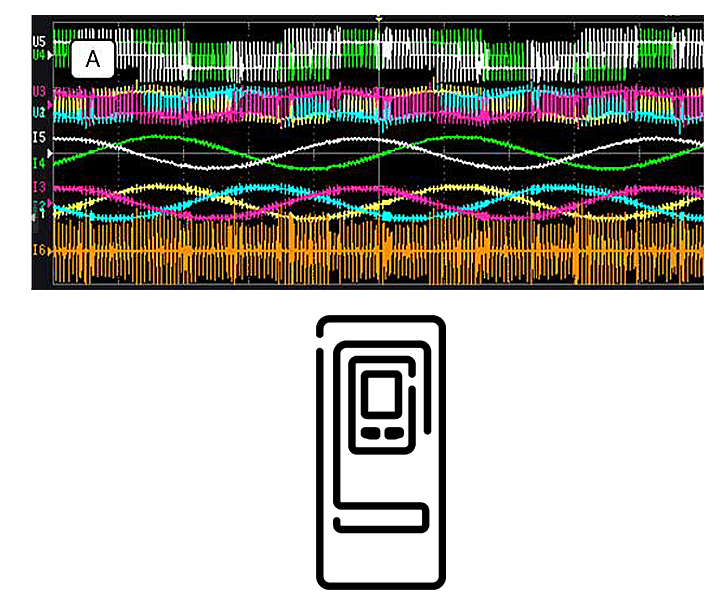Click the magenta U3 channel label
This screenshot has height=606, width=722.
[x=39, y=91]
